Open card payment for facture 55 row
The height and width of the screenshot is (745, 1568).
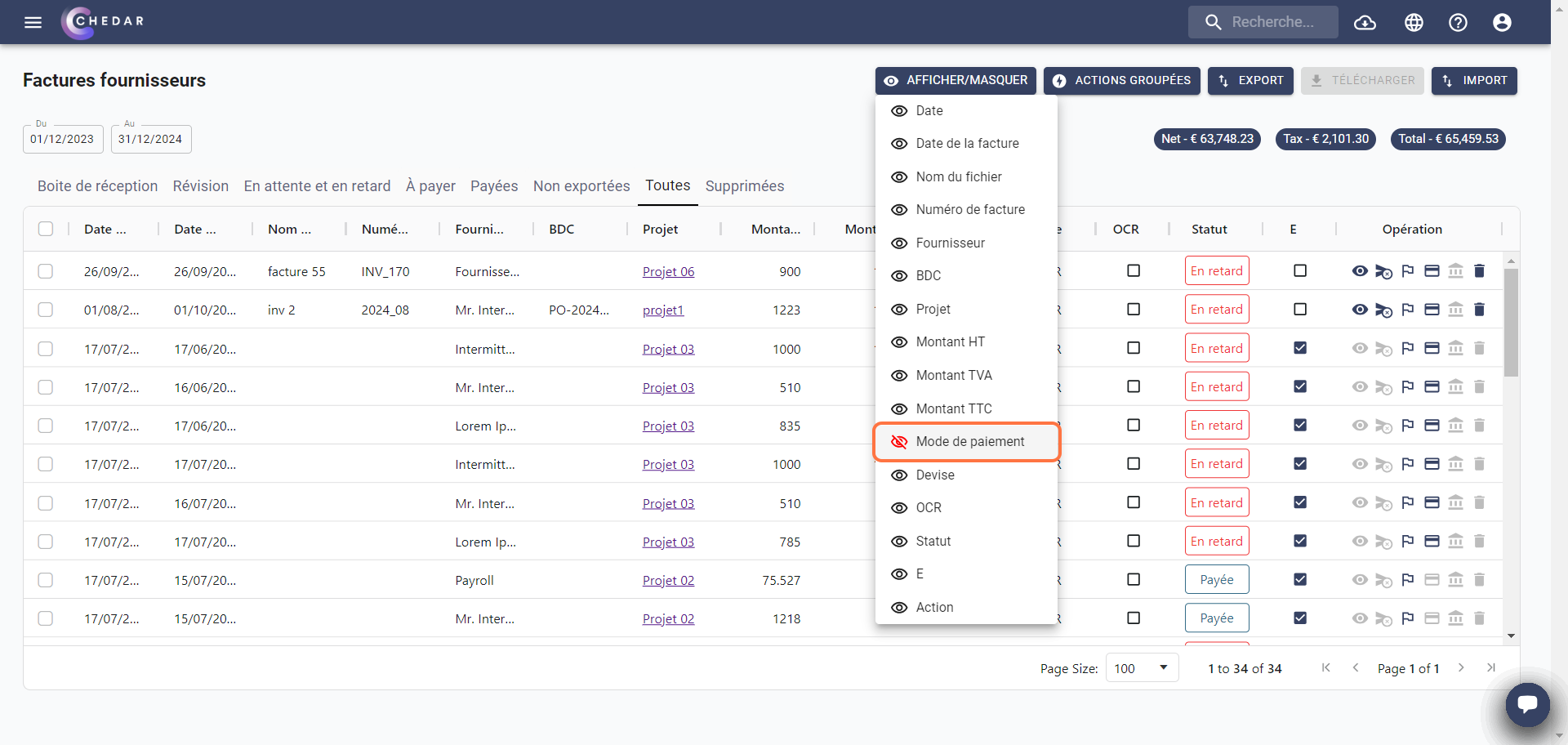[x=1432, y=271]
